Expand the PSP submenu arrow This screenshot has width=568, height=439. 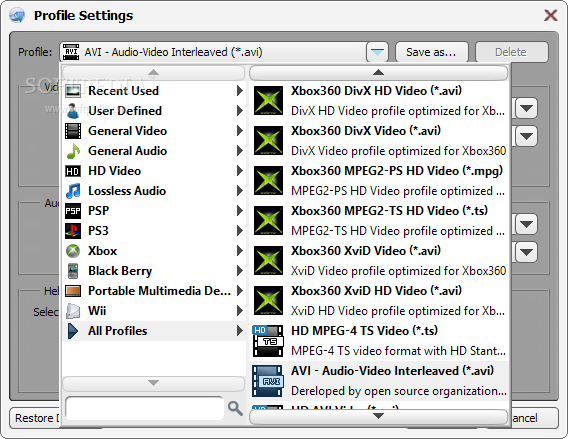tap(239, 210)
